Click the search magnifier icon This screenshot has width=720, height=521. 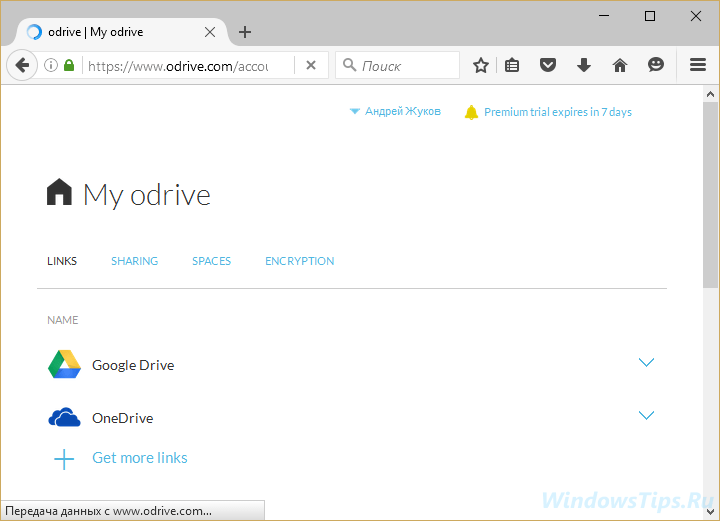coord(349,65)
